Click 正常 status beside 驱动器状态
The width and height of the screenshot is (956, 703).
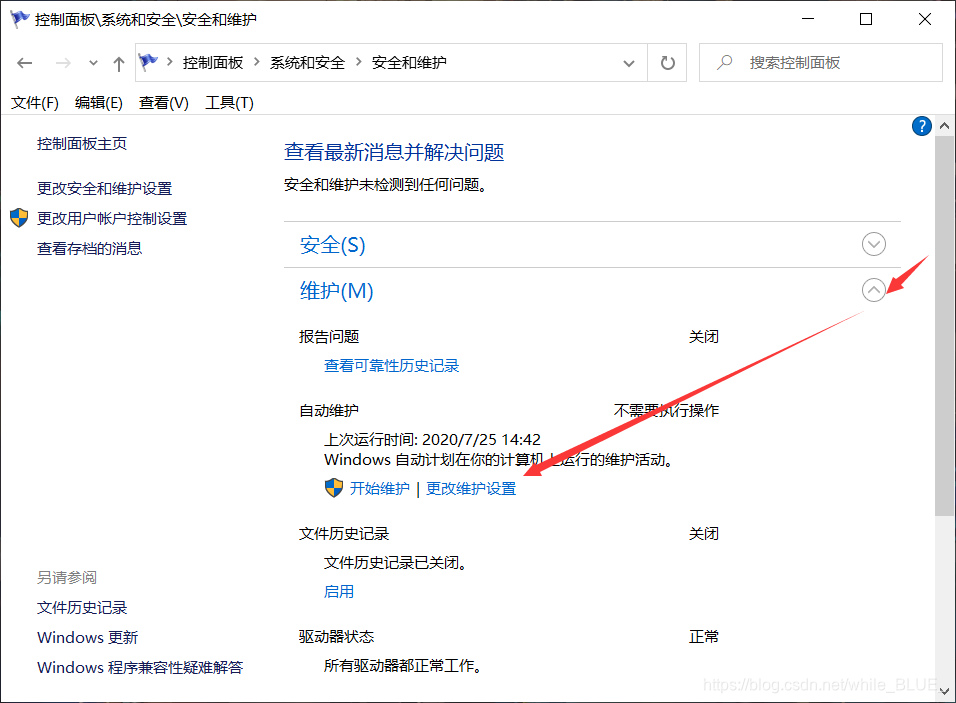tap(704, 637)
